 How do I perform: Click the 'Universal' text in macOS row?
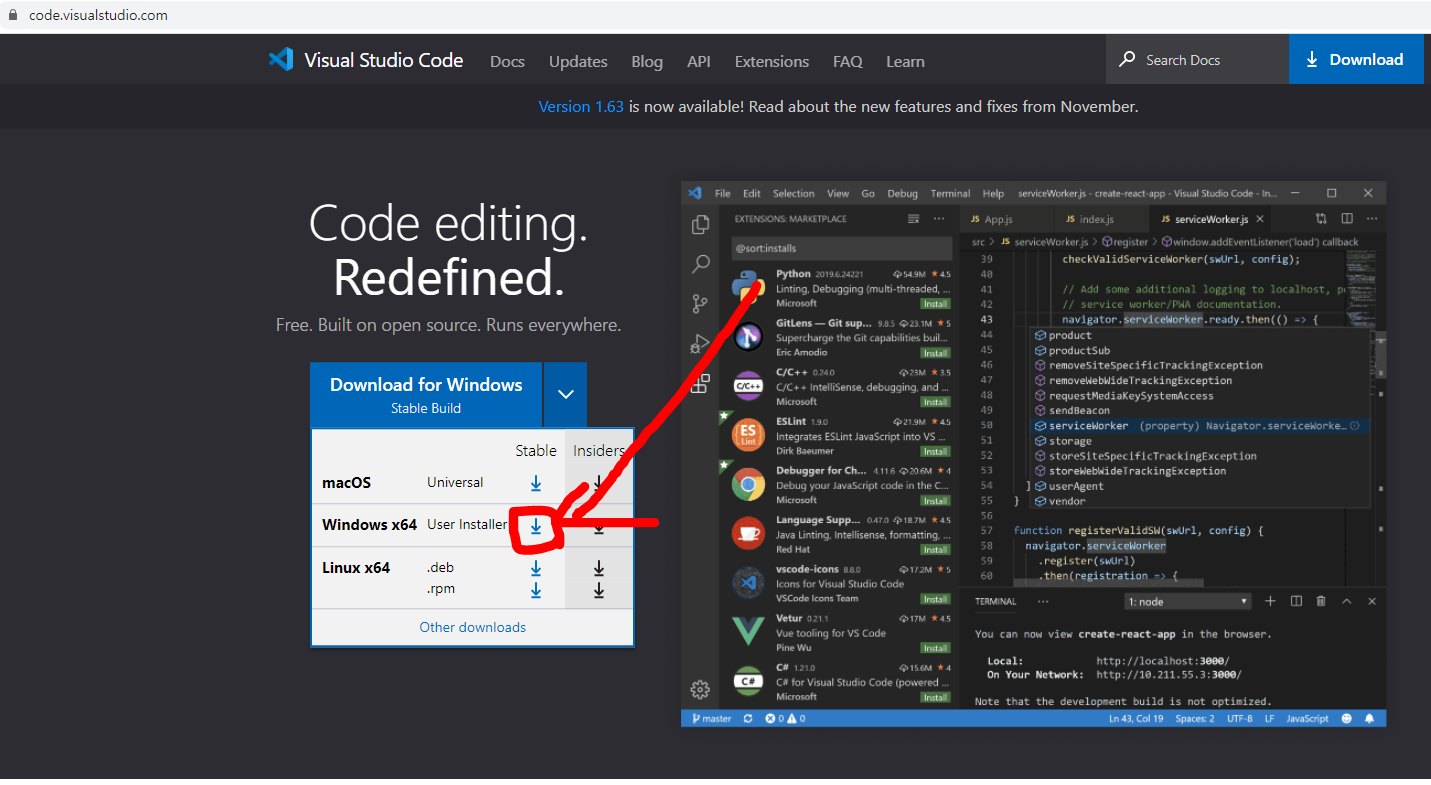[455, 482]
